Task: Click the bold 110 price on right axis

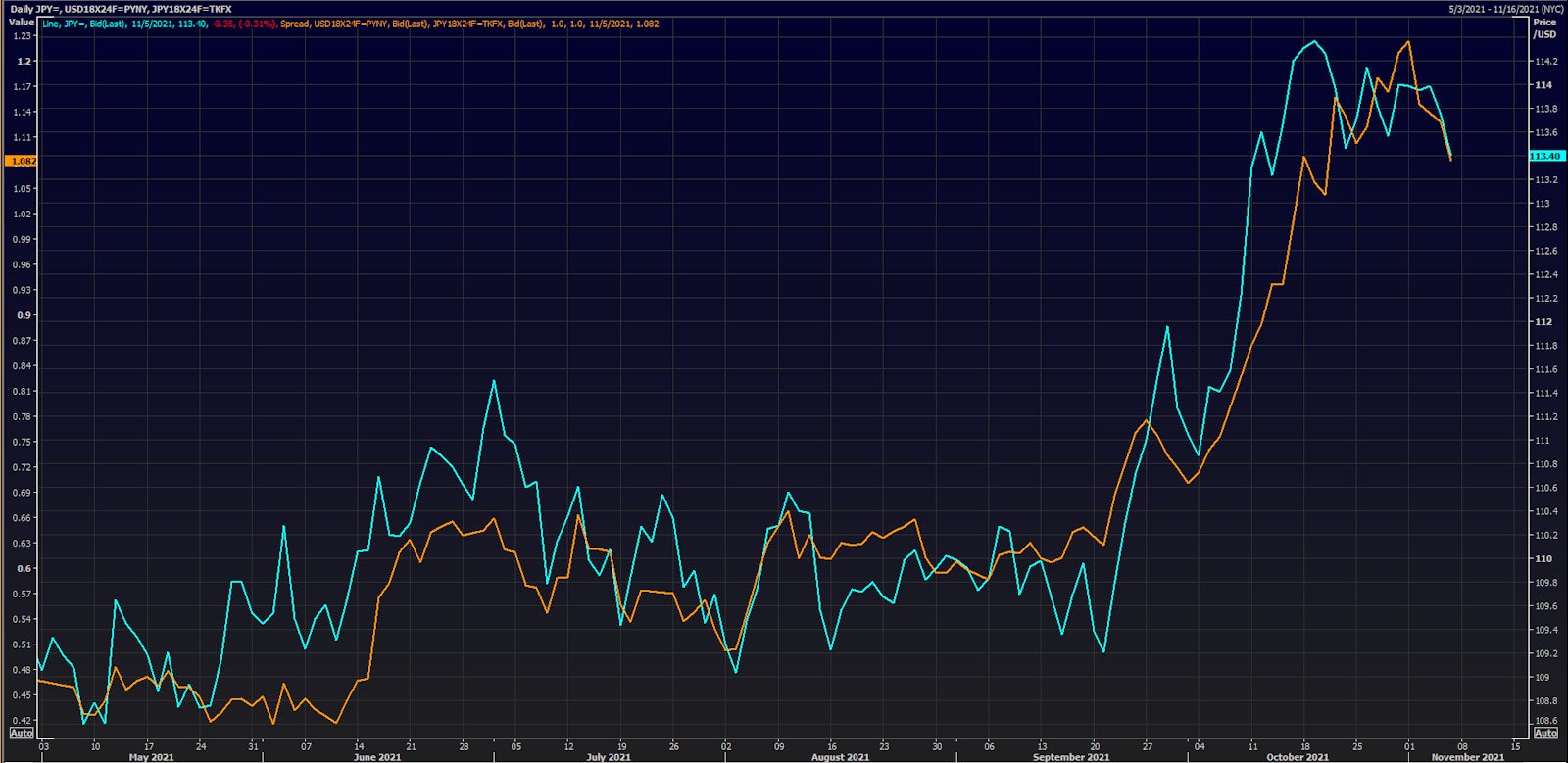Action: (x=1543, y=559)
